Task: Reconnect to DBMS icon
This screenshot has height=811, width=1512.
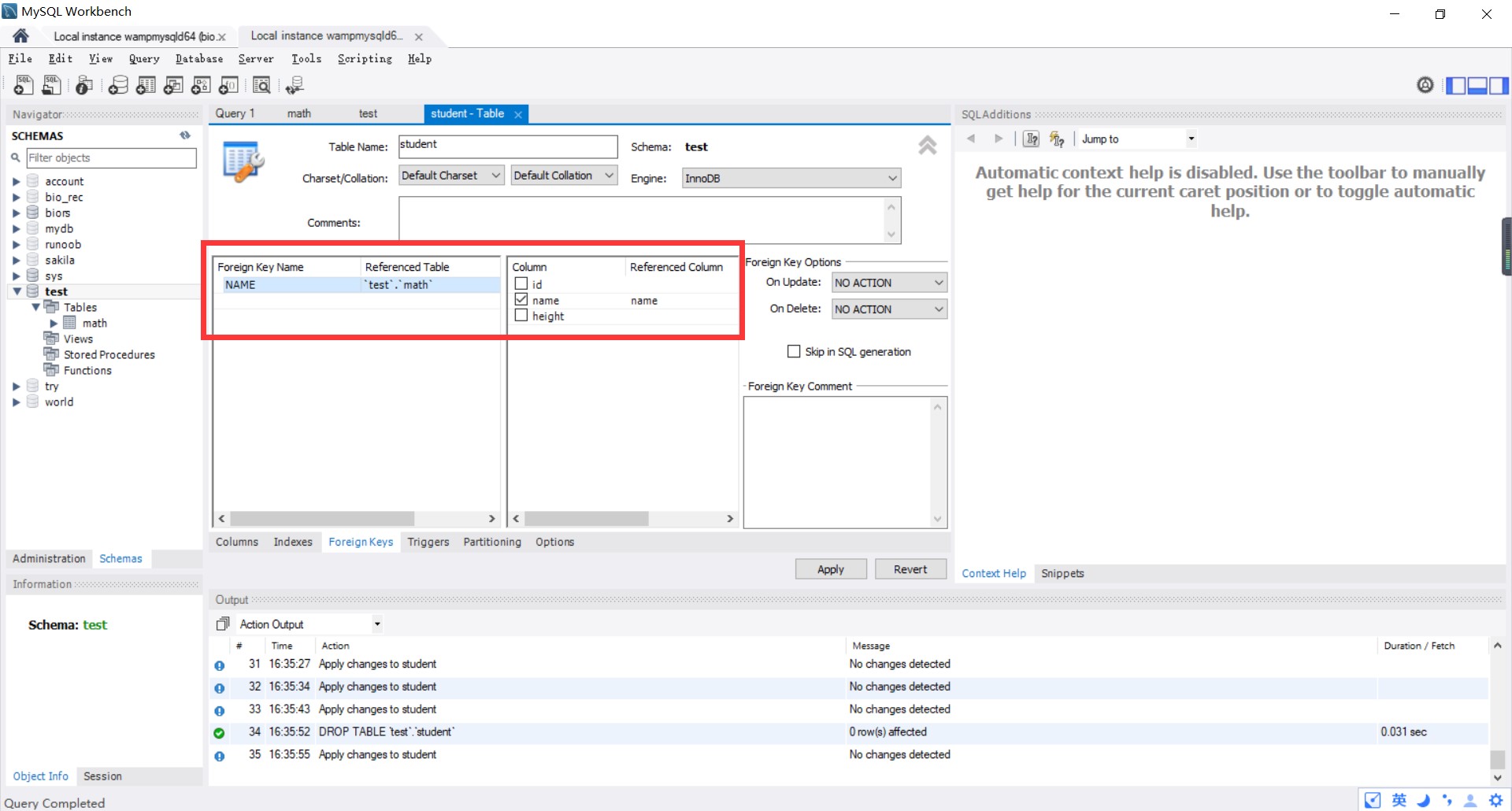Action: 295,85
